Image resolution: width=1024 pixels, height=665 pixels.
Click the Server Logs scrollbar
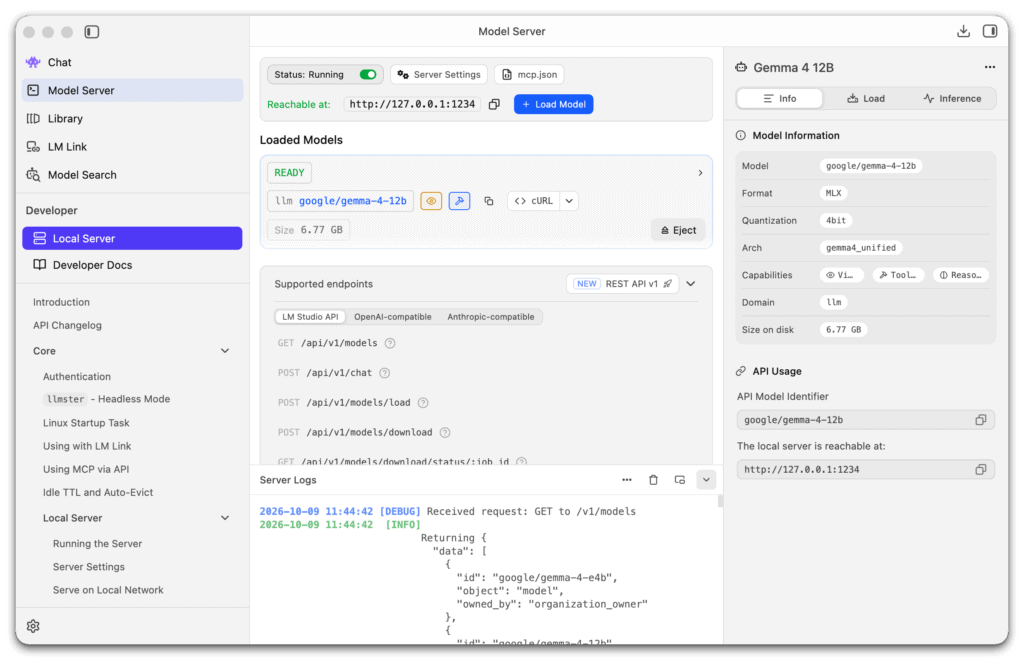click(720, 502)
